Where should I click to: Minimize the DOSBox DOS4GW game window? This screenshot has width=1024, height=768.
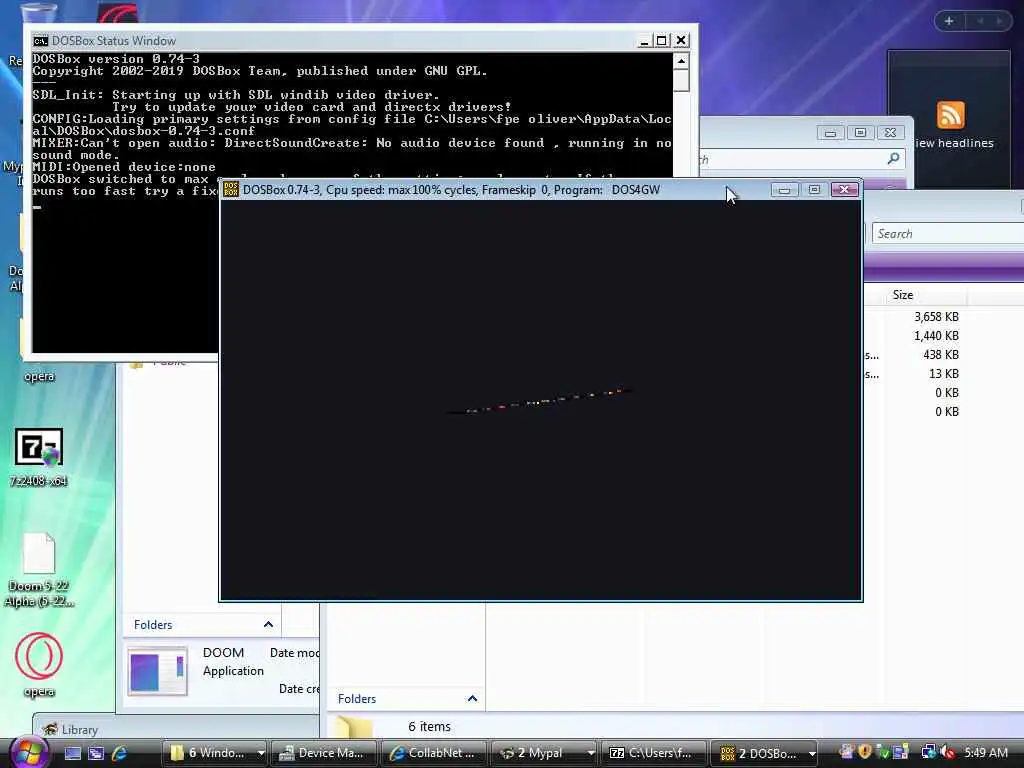coord(784,189)
